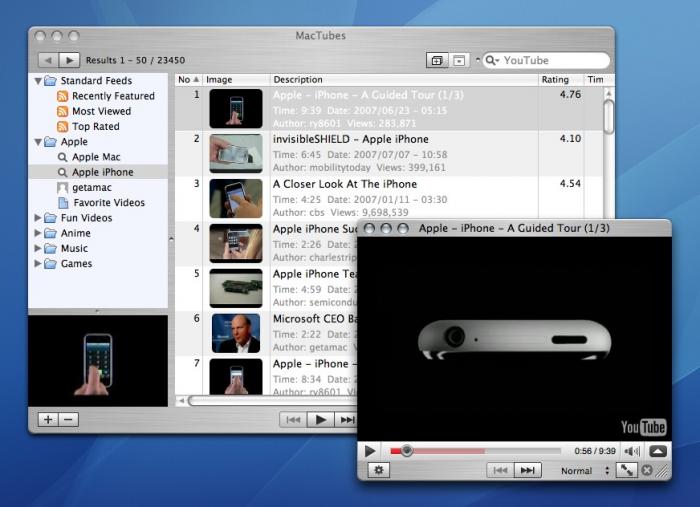Play the video in the player window
The height and width of the screenshot is (507, 700).
point(370,451)
